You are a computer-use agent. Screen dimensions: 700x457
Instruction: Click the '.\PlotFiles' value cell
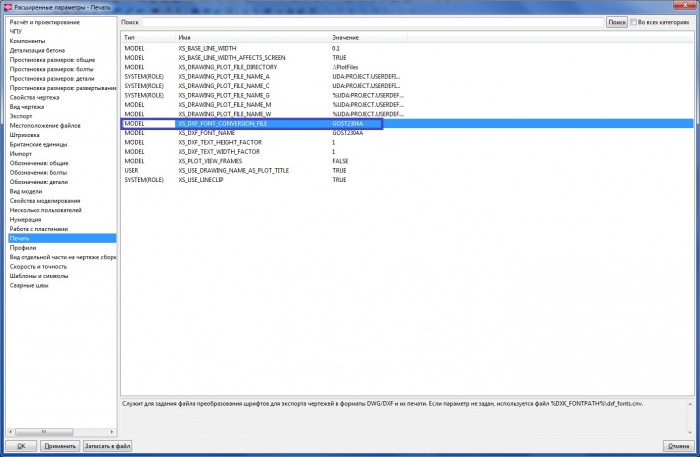345,67
